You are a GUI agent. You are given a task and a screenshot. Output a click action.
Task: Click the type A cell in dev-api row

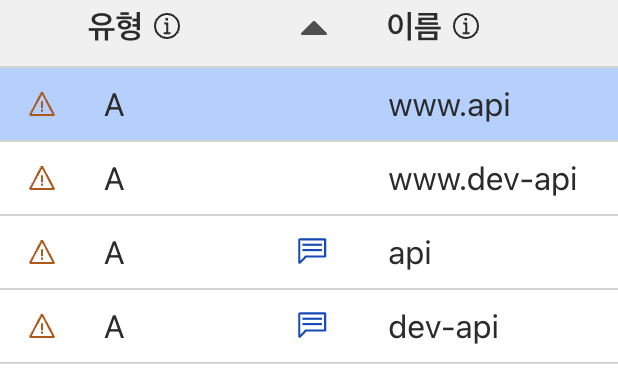114,328
